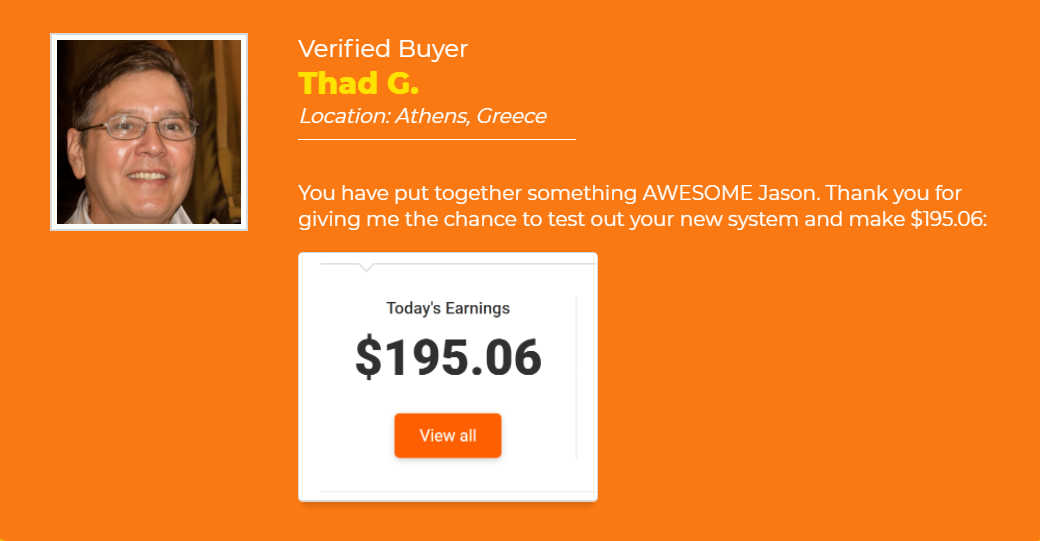This screenshot has width=1040, height=541.
Task: Click the Verified Buyer label
Action: (383, 48)
